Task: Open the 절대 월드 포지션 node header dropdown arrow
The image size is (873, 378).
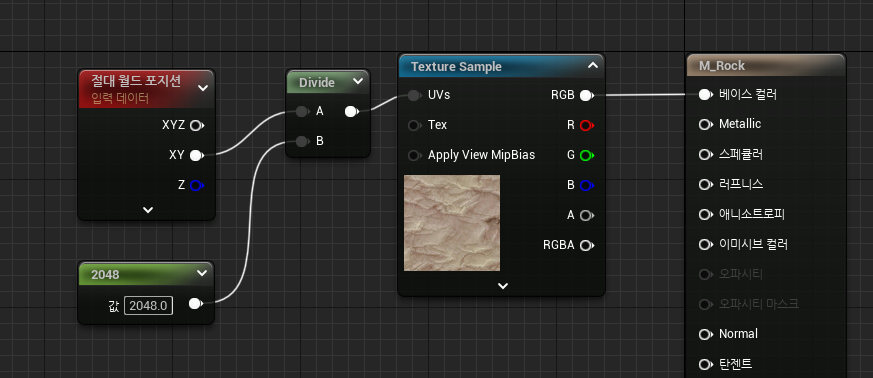Action: pos(203,88)
